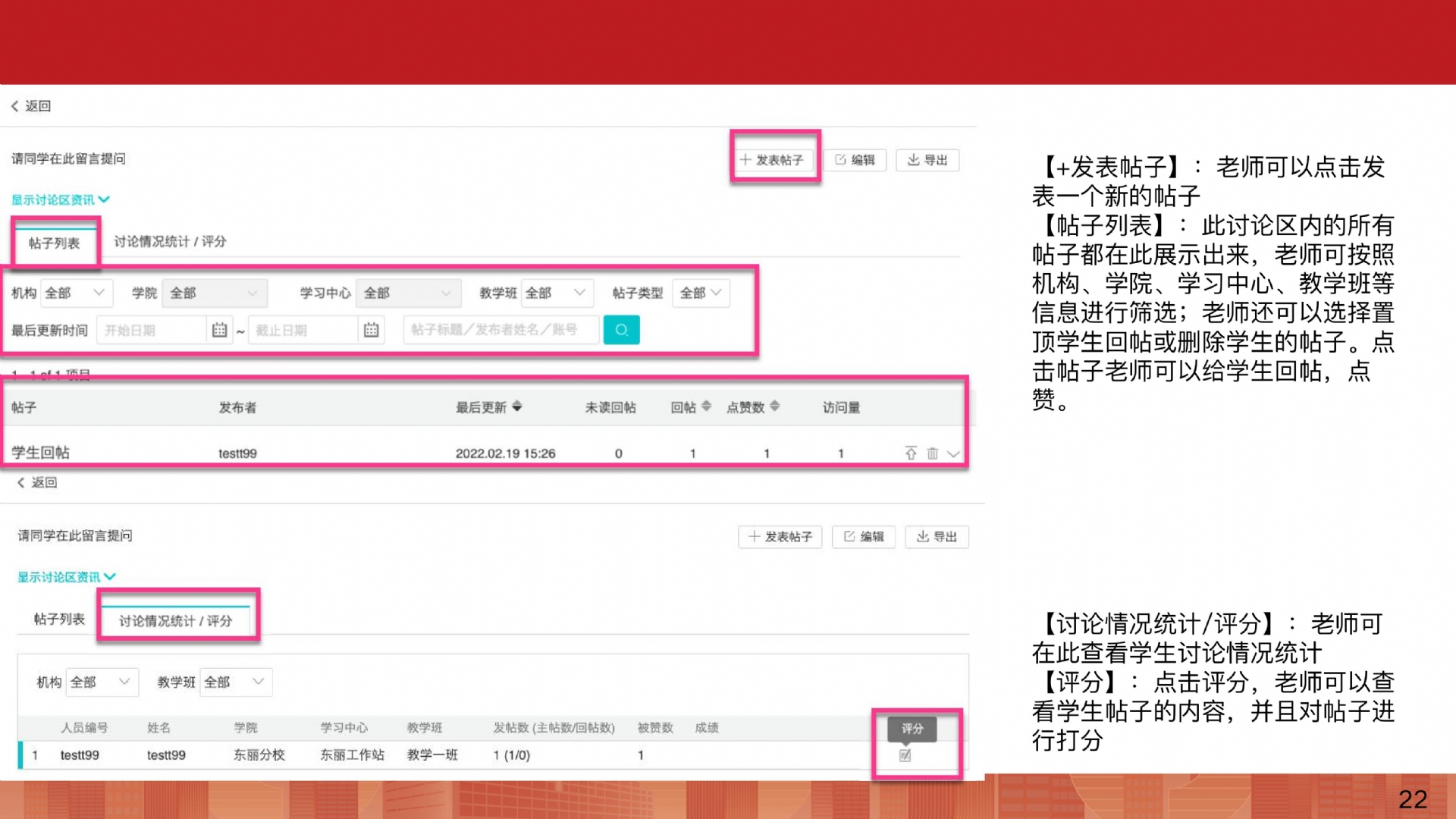Click the 评分 grading edit icon for testt99

pos(905,755)
